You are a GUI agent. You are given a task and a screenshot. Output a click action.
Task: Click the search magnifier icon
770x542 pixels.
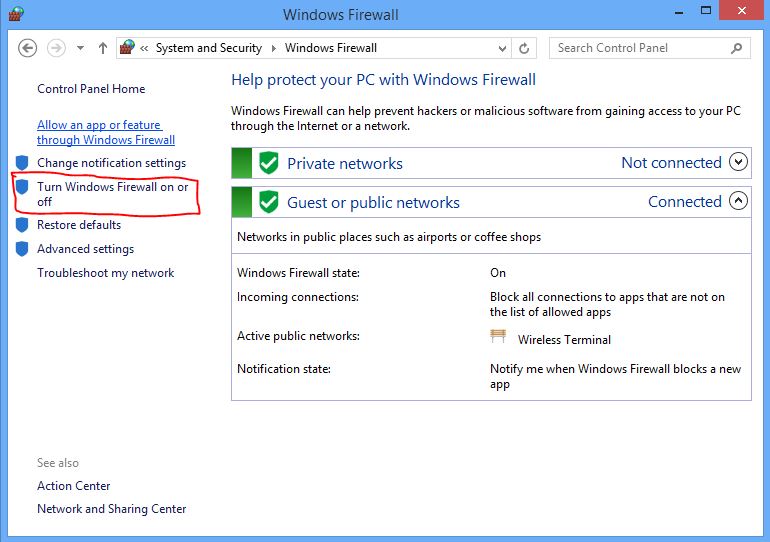click(x=736, y=48)
